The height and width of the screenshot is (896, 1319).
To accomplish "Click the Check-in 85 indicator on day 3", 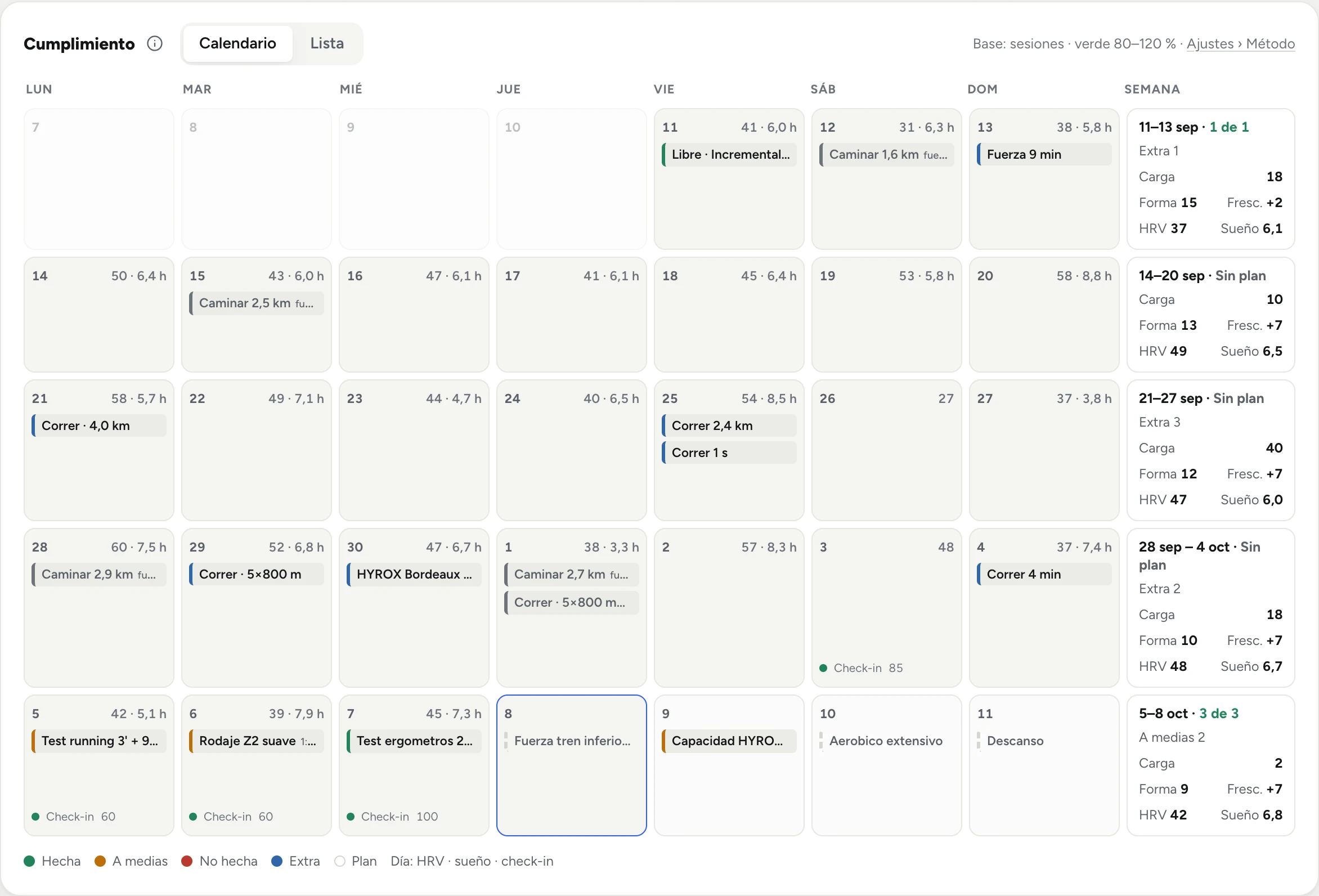I will point(861,668).
